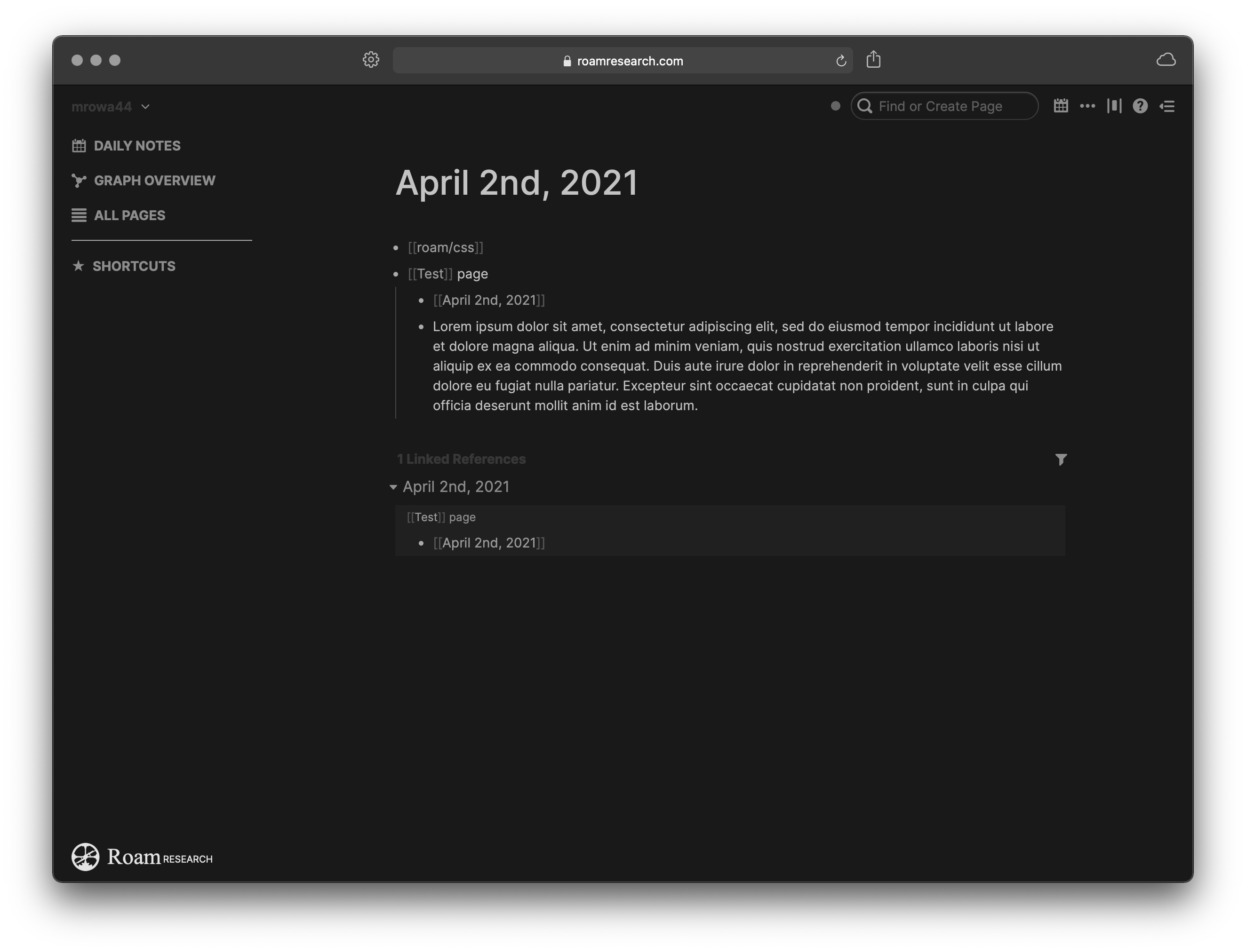
Task: Open the calendar date picker icon
Action: pos(1061,106)
